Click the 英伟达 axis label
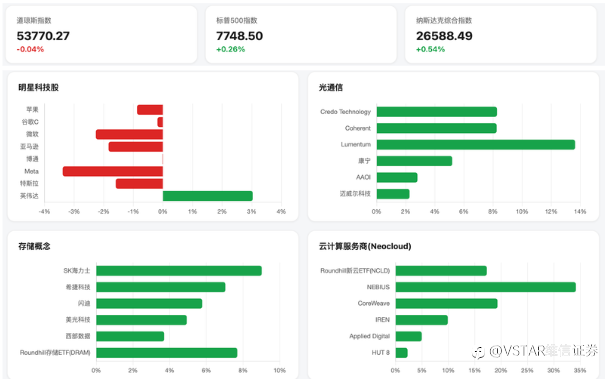 click(x=29, y=196)
